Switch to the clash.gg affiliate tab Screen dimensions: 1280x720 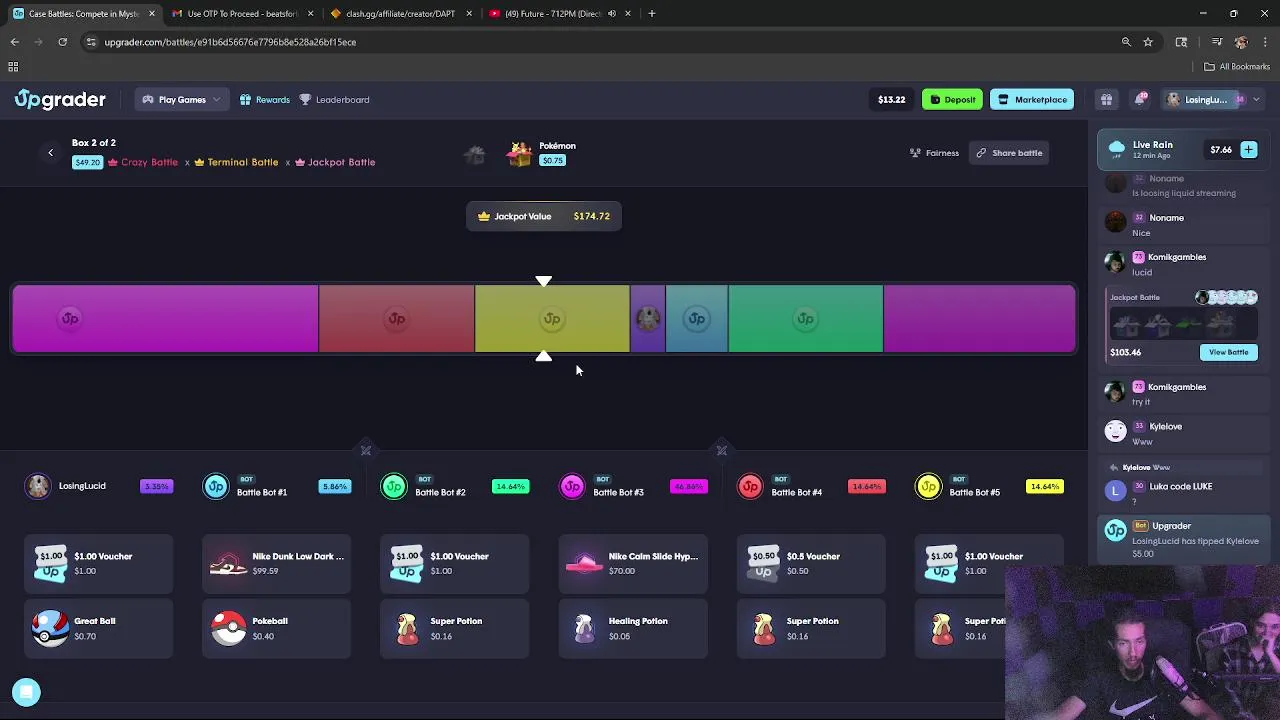click(x=400, y=14)
